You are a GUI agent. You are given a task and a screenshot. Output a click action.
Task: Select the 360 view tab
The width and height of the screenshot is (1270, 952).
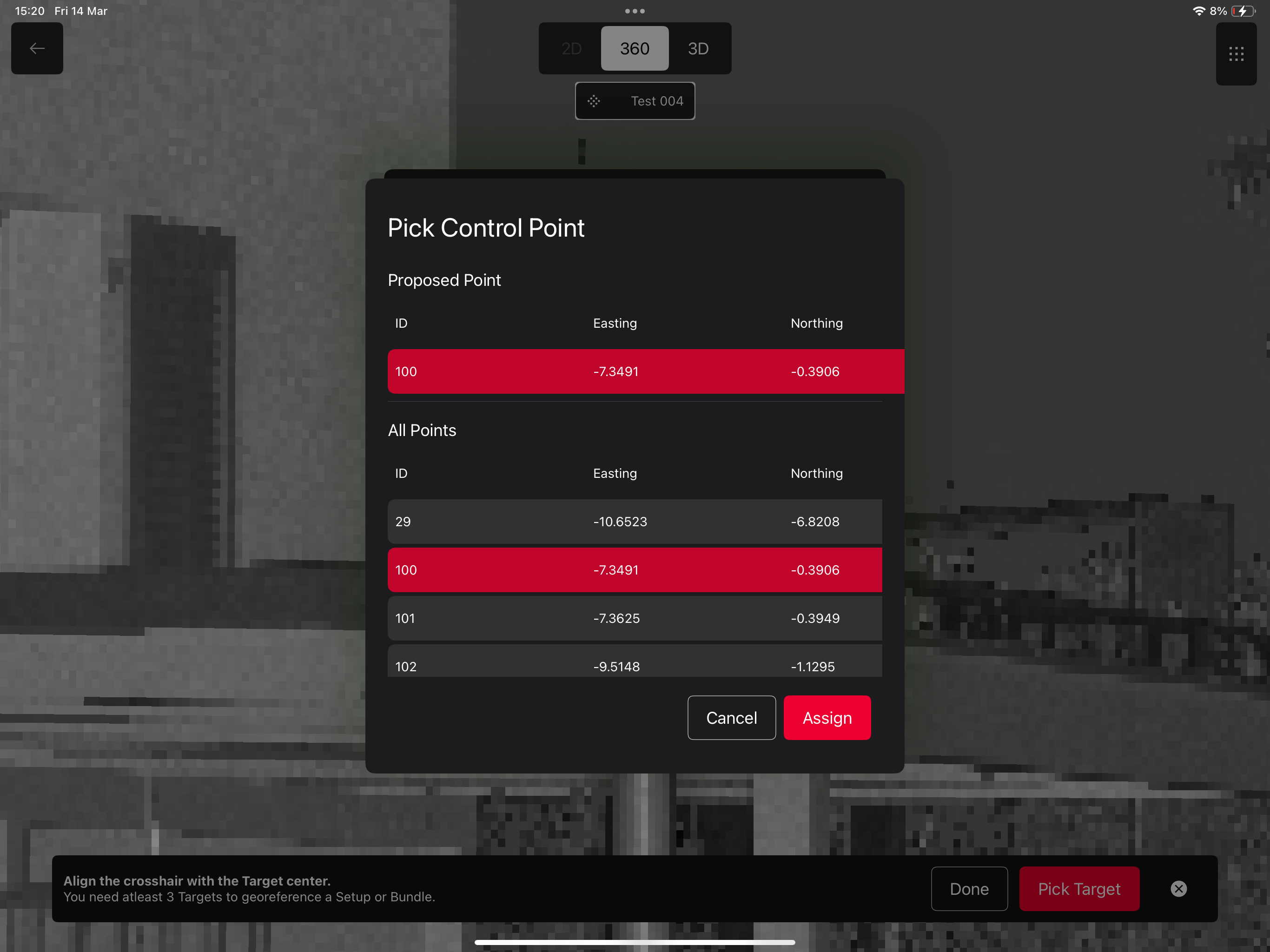(635, 49)
